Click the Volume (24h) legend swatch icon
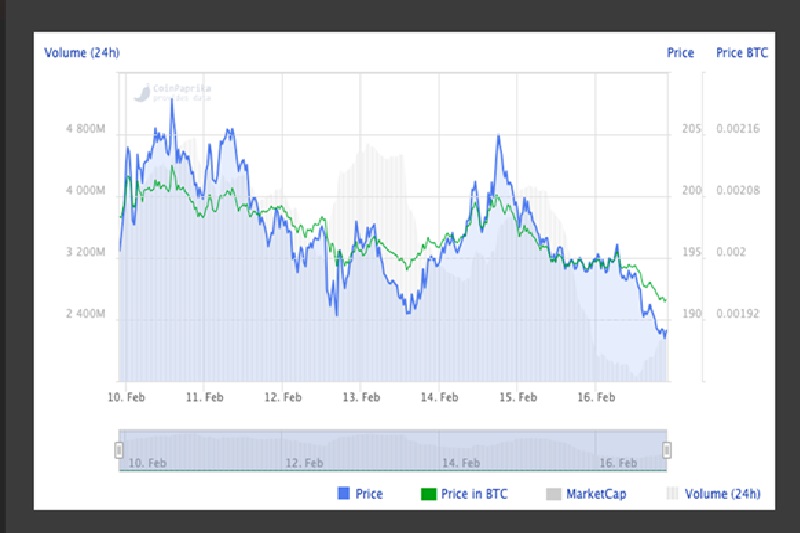 click(x=672, y=494)
